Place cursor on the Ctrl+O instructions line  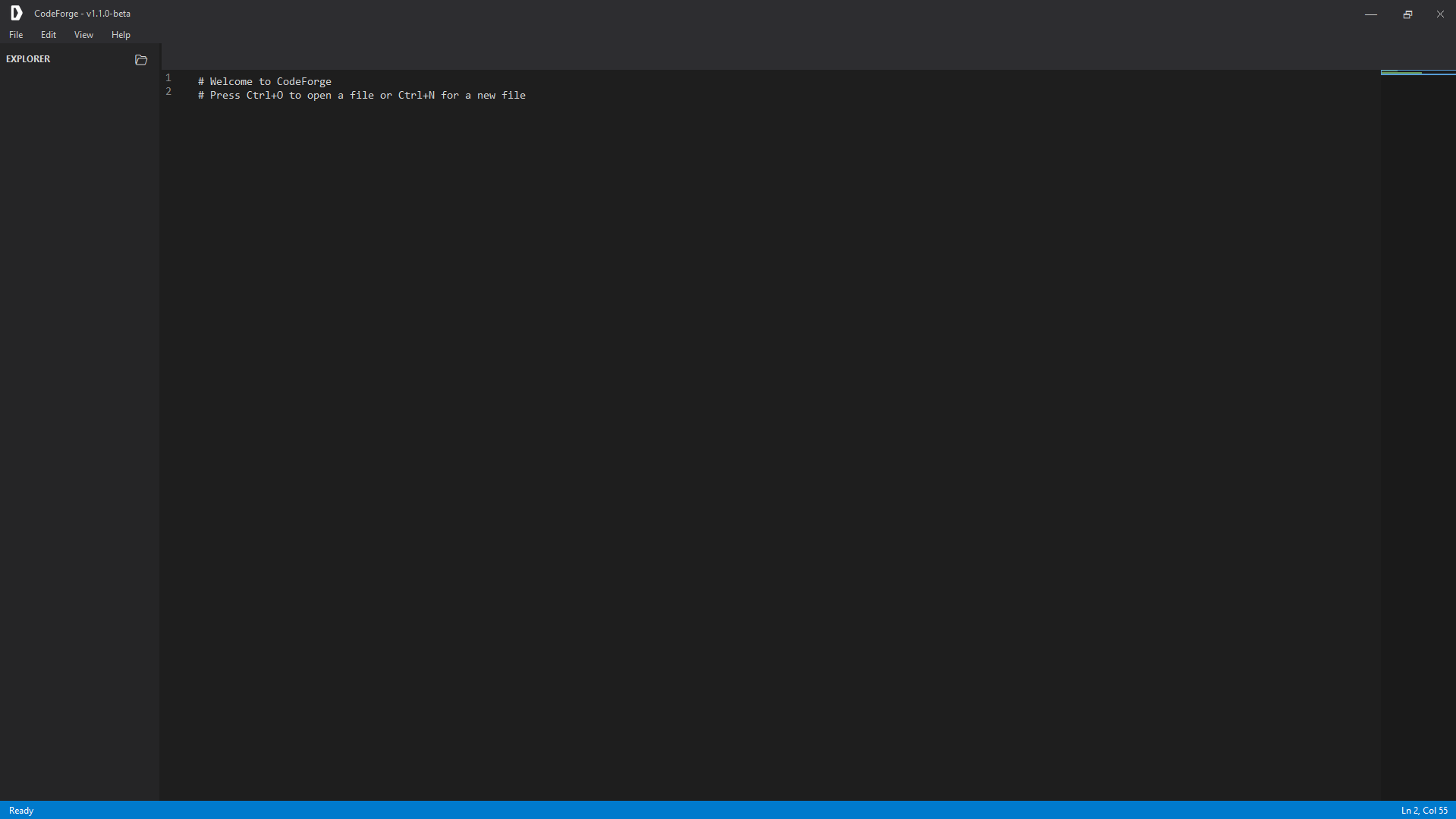tap(361, 95)
